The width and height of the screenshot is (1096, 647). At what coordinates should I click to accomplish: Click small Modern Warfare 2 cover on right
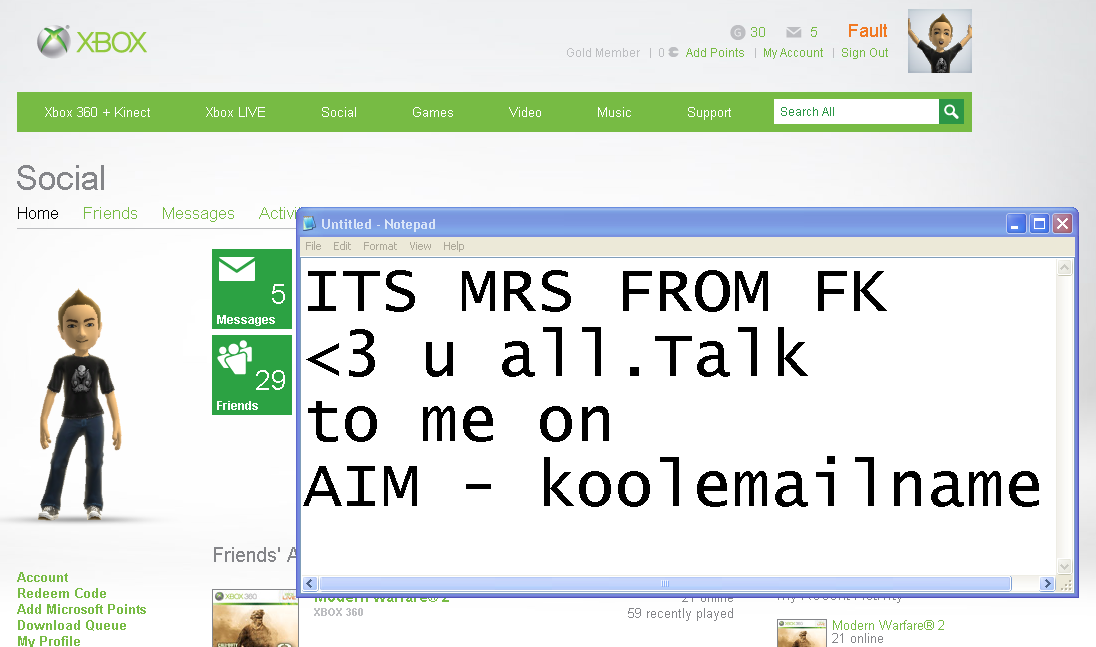[x=802, y=633]
